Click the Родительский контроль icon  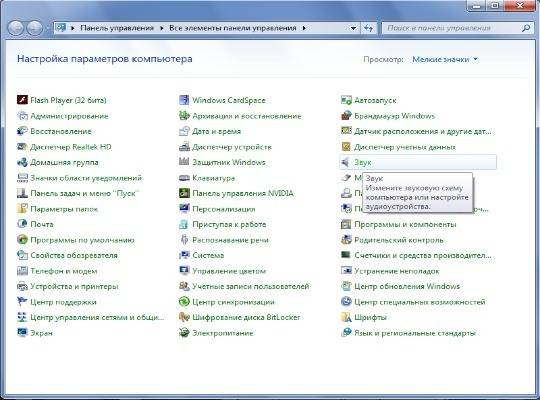pos(346,240)
